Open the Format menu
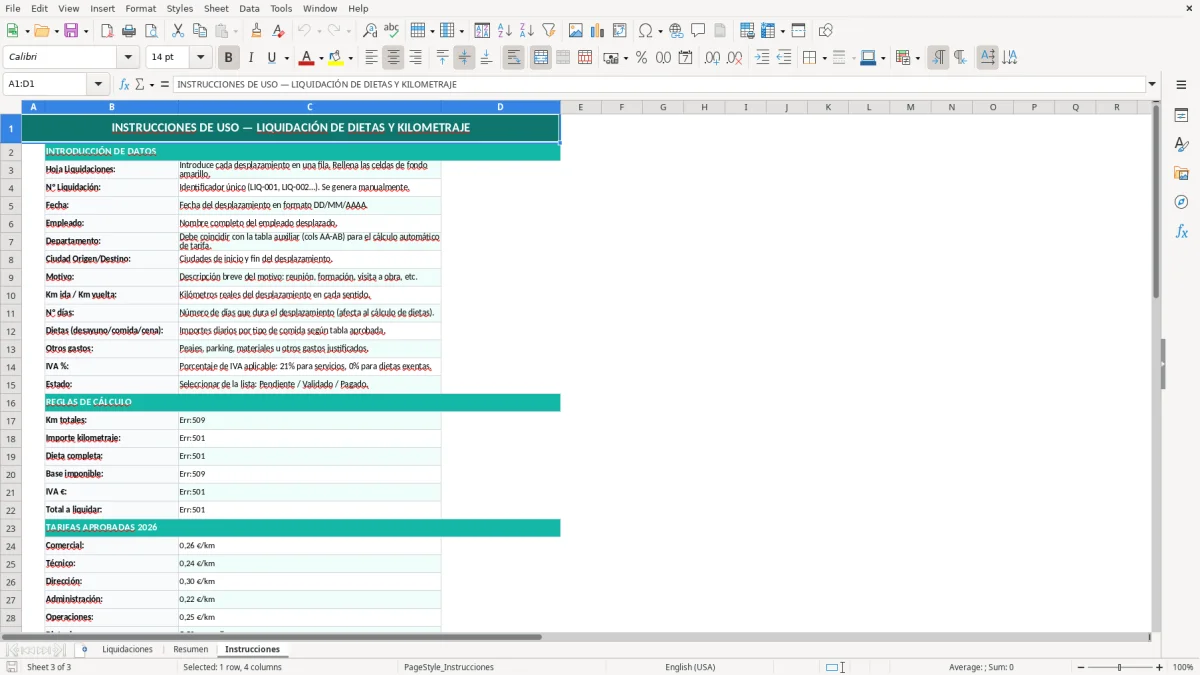 [140, 8]
